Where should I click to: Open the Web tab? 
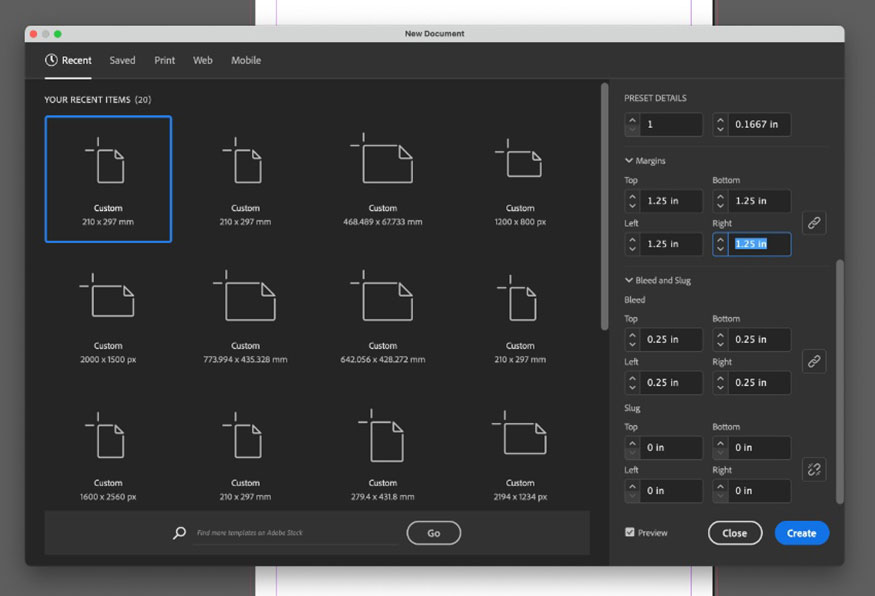point(203,60)
